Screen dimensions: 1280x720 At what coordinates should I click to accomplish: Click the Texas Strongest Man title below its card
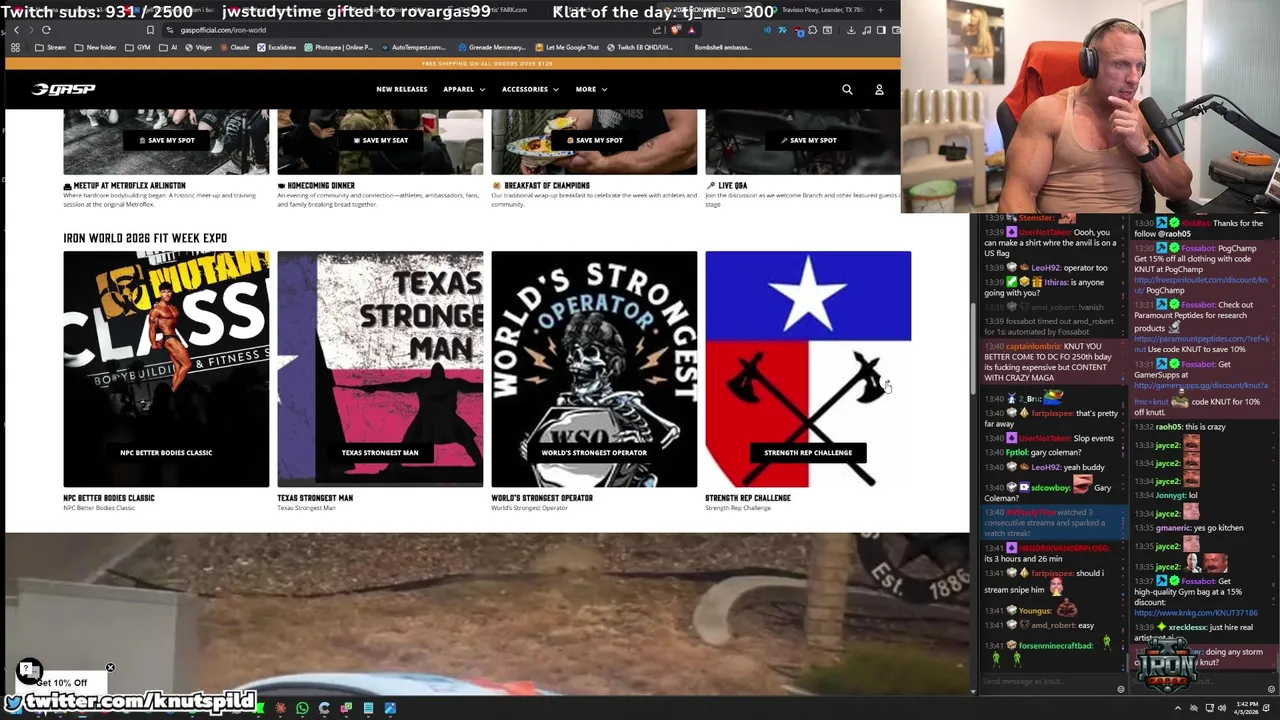coord(315,497)
